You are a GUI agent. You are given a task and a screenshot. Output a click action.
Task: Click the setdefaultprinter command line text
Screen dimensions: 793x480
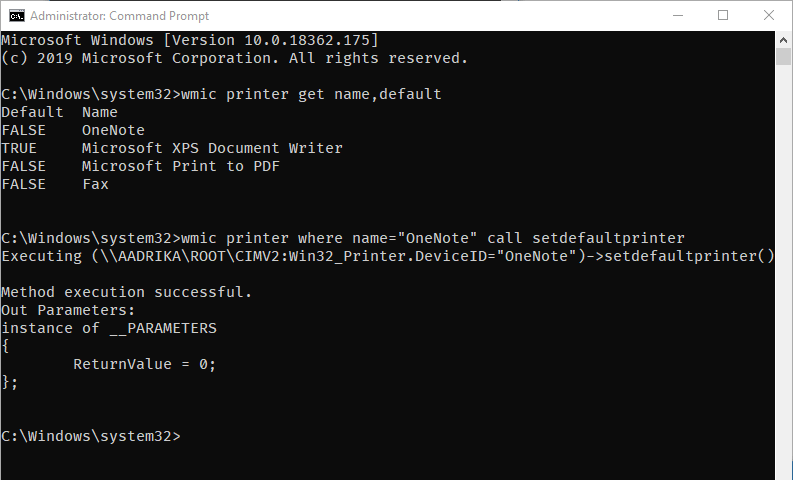(342, 238)
